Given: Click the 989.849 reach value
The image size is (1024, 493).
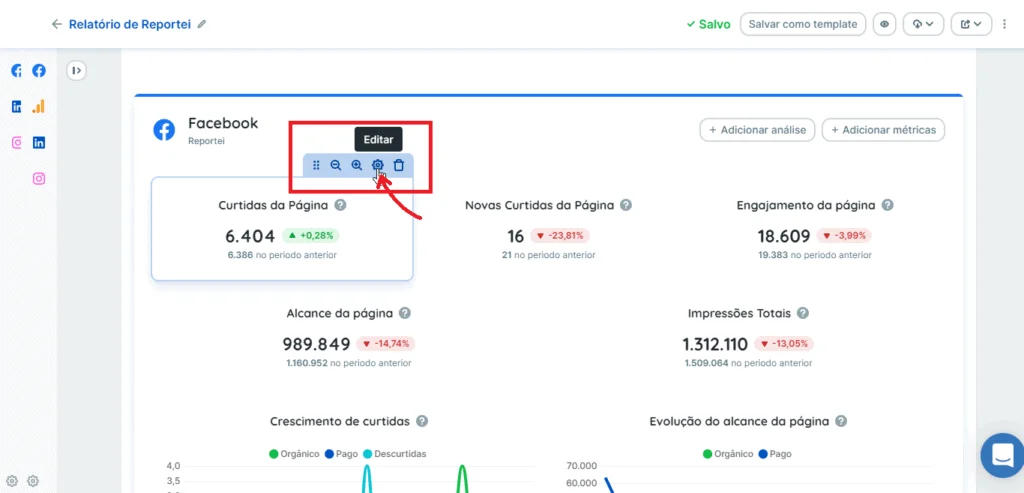Looking at the screenshot, I should [x=317, y=344].
